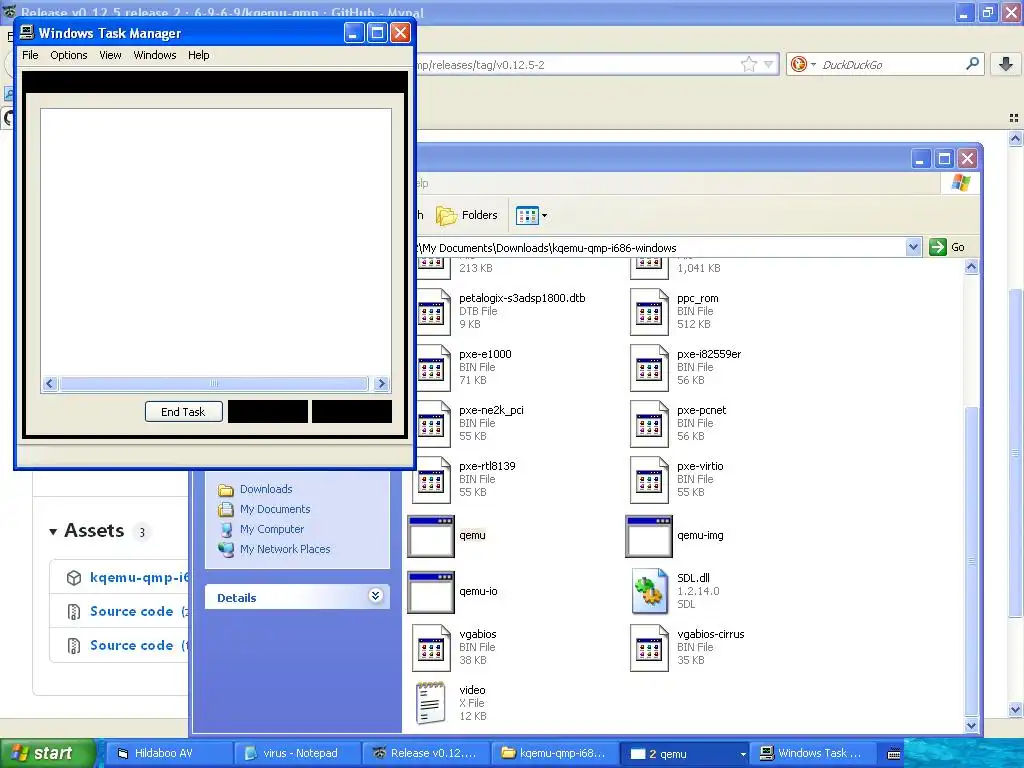Image resolution: width=1024 pixels, height=768 pixels.
Task: Click Explorer file list scroll down arrow
Action: point(971,725)
